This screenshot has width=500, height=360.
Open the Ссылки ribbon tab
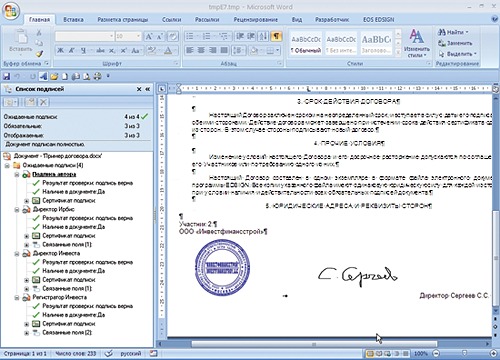point(171,20)
